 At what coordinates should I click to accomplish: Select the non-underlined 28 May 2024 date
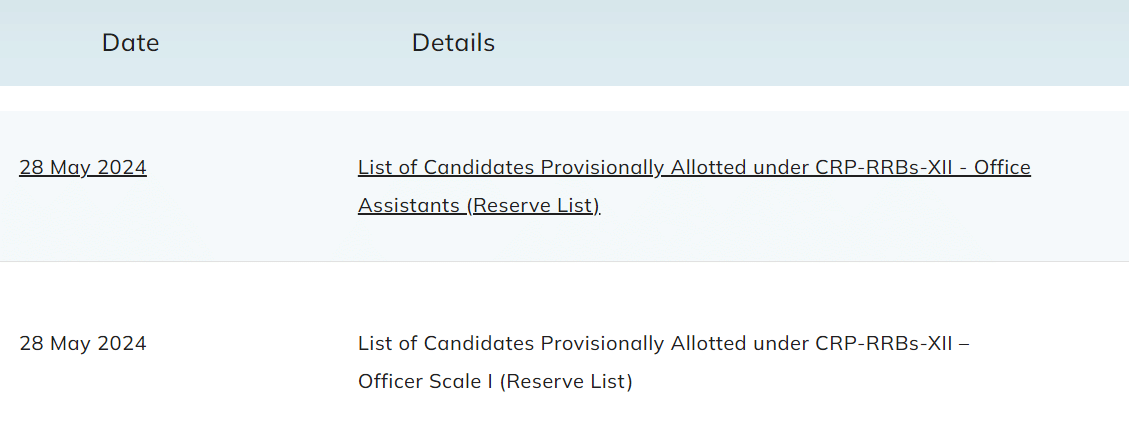point(83,344)
